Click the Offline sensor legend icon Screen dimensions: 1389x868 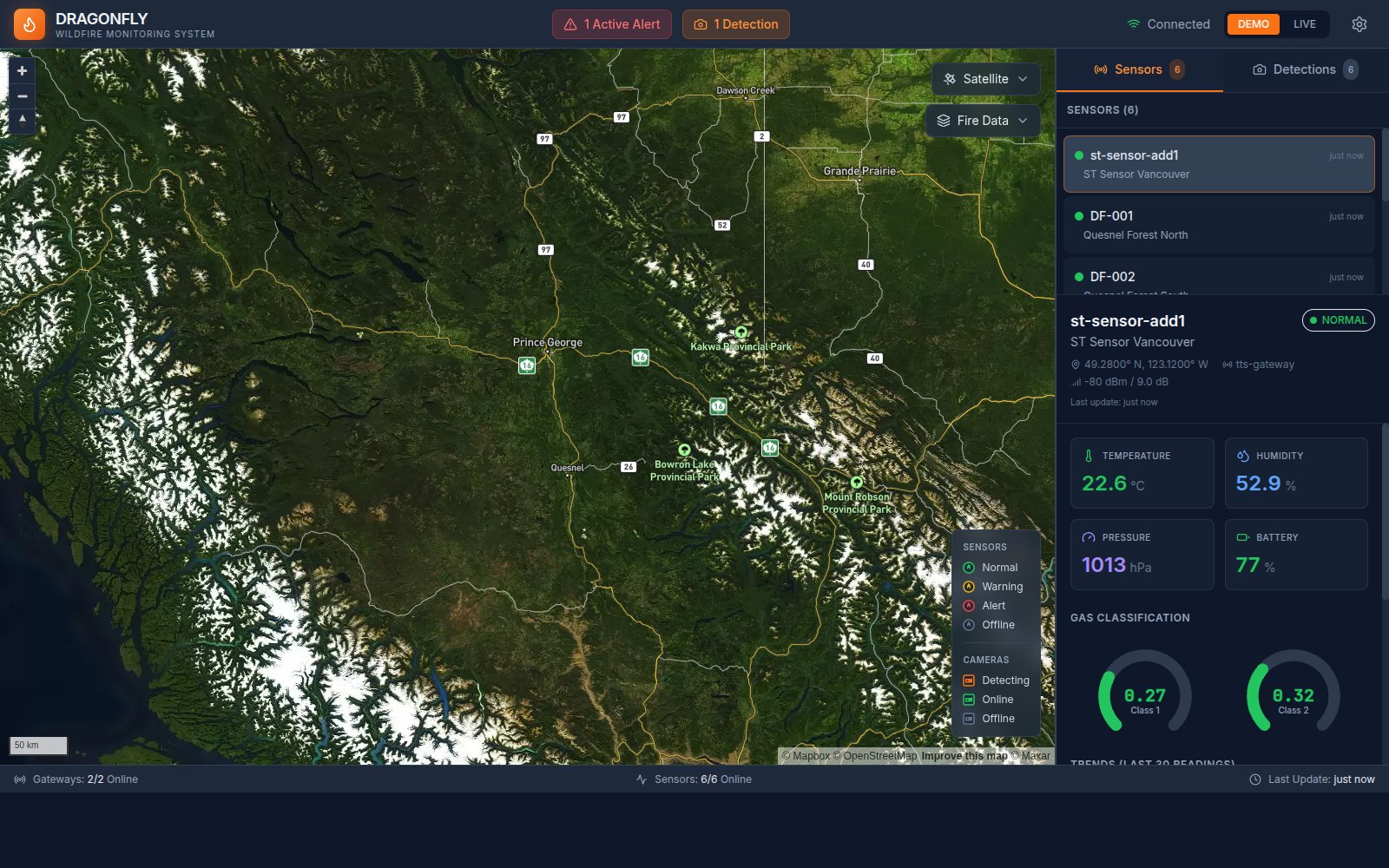(x=970, y=625)
